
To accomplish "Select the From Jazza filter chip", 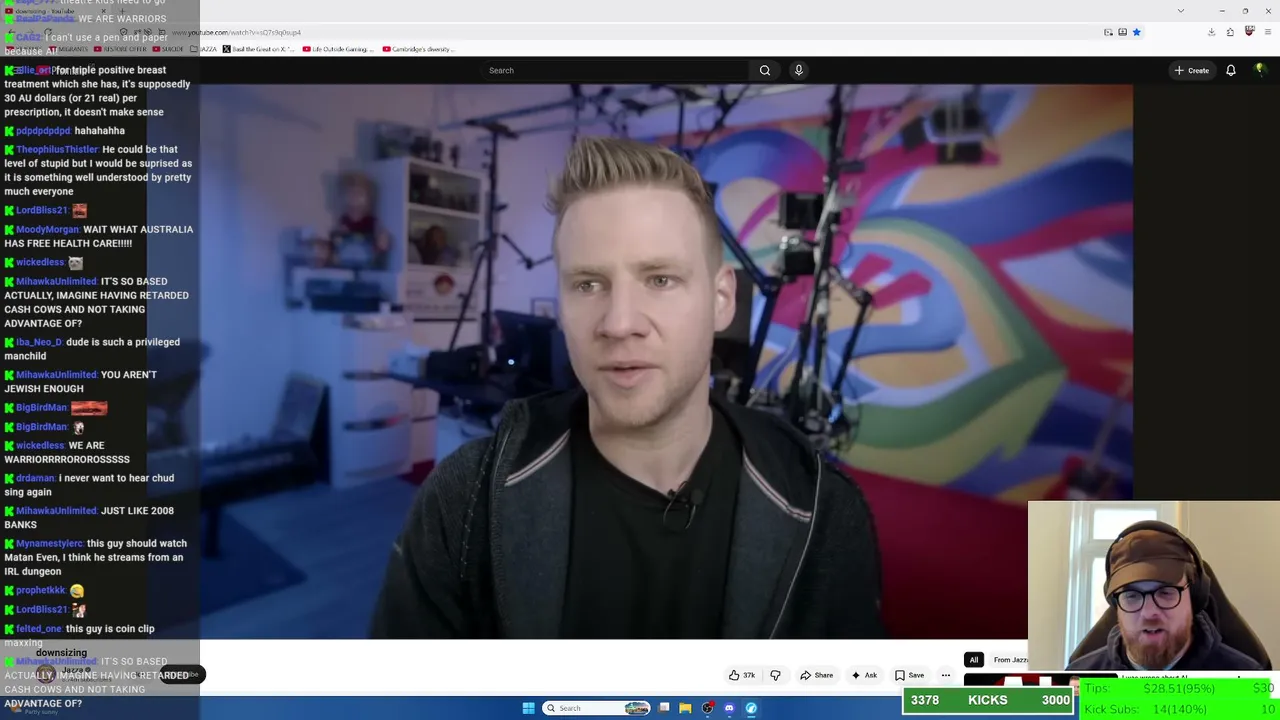I will tap(1010, 660).
